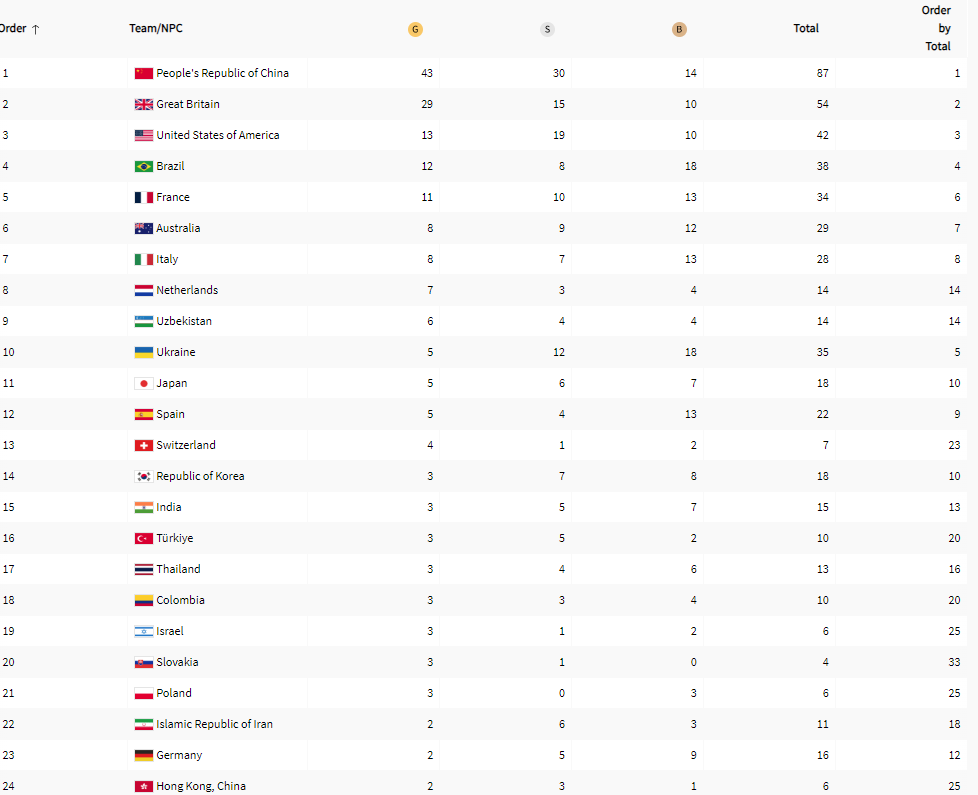Click the China flag icon
Screen dimensions: 978x795
pos(144,73)
